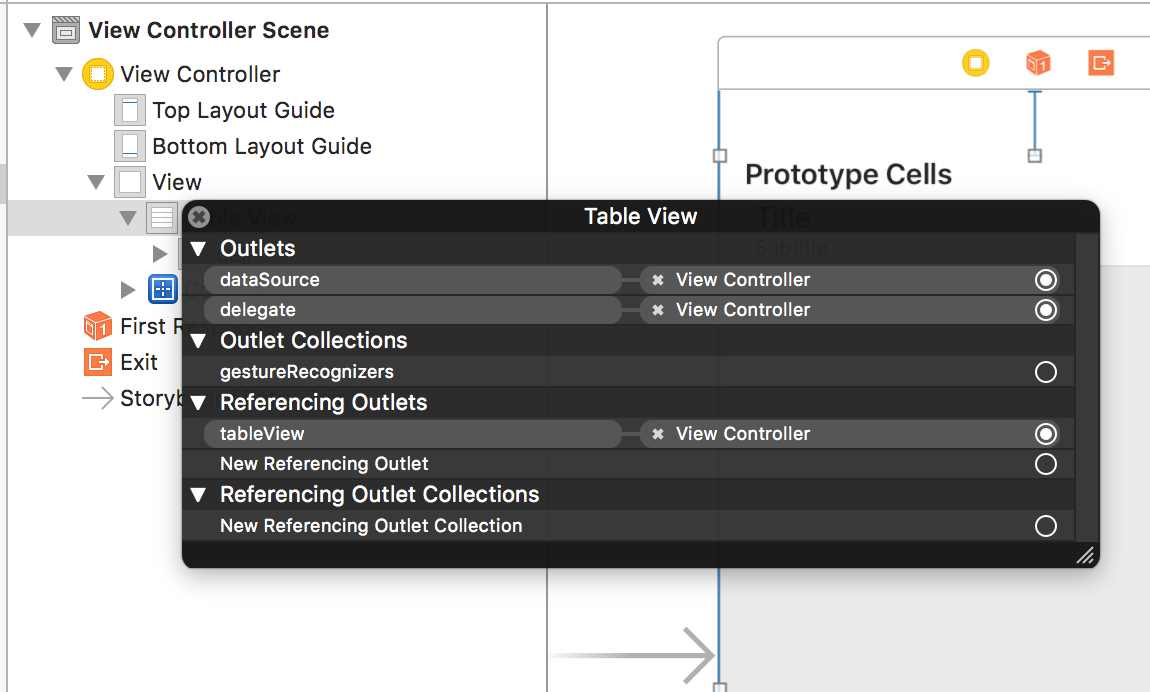Remove dataSource connection with its x button

(x=658, y=280)
